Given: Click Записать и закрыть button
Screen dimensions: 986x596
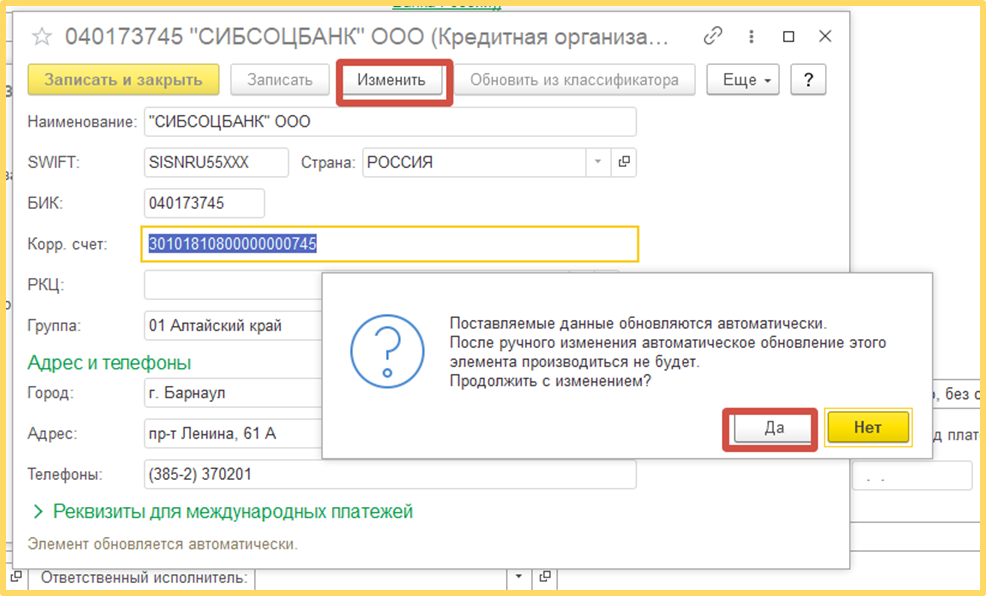Looking at the screenshot, I should (123, 80).
